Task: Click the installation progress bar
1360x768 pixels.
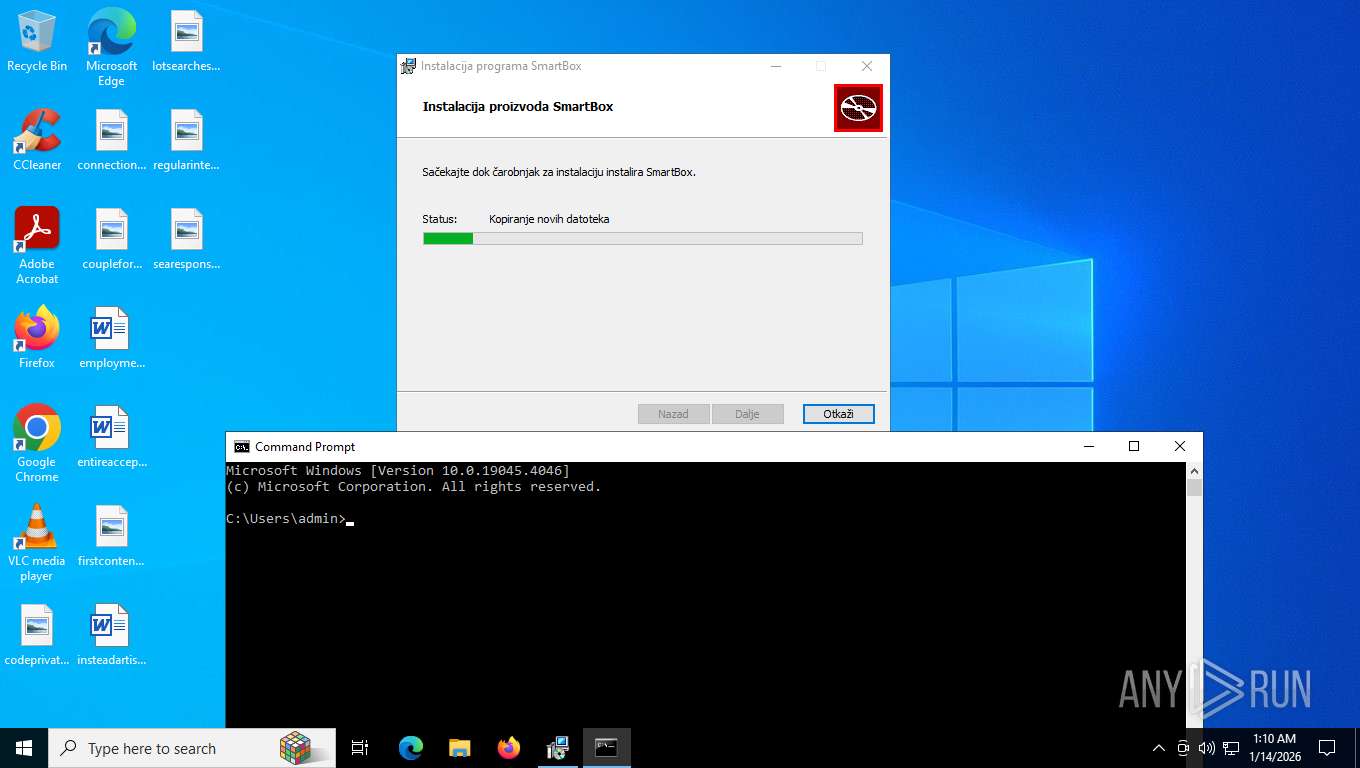Action: [x=642, y=238]
